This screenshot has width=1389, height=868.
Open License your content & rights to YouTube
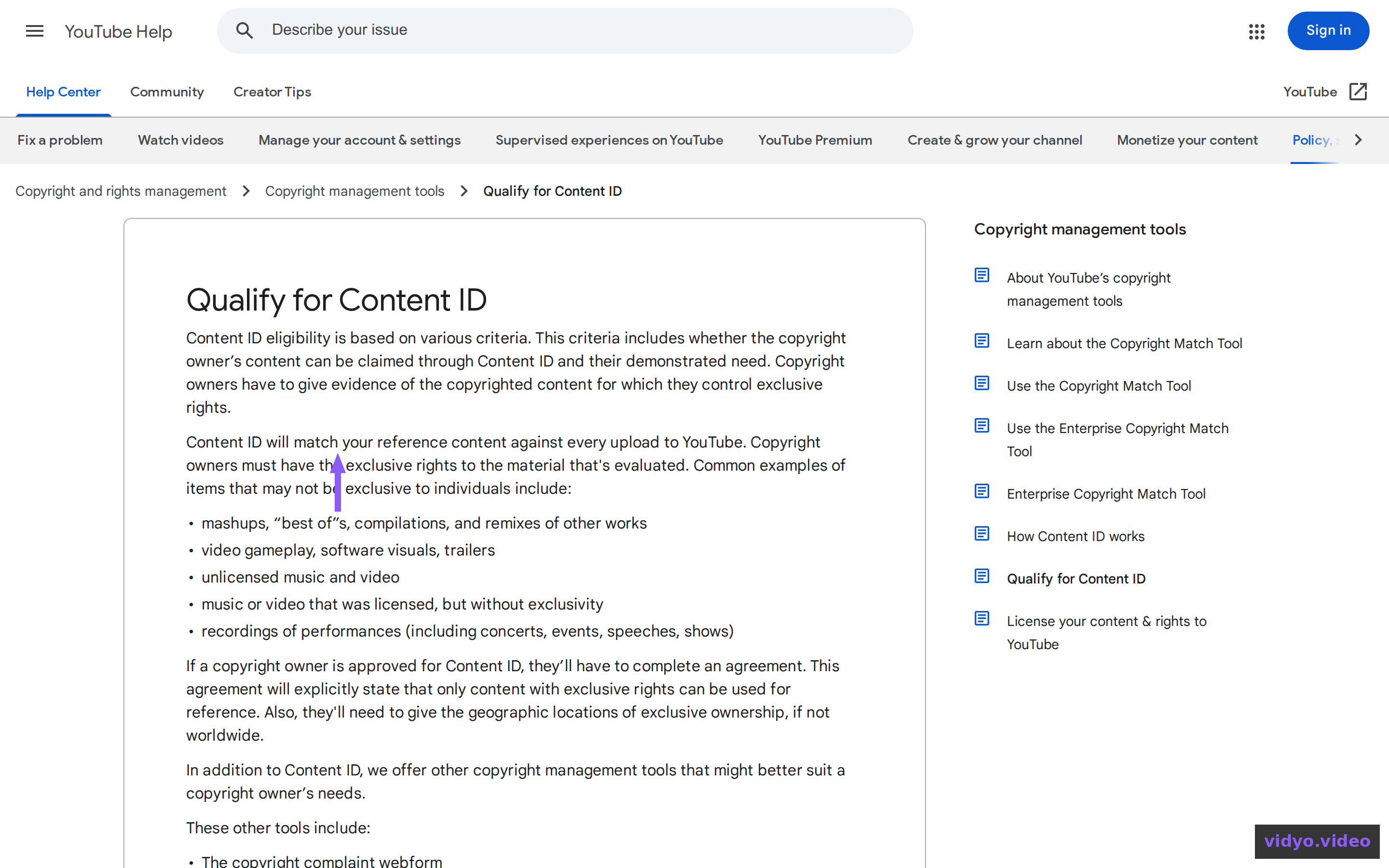(1106, 633)
